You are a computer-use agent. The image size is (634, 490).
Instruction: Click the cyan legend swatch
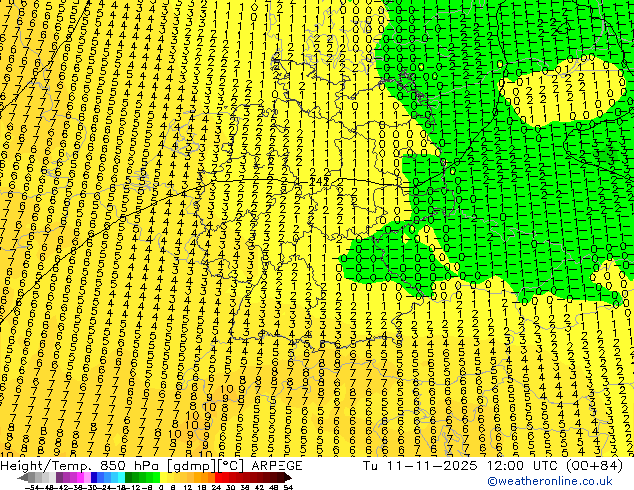point(122,477)
